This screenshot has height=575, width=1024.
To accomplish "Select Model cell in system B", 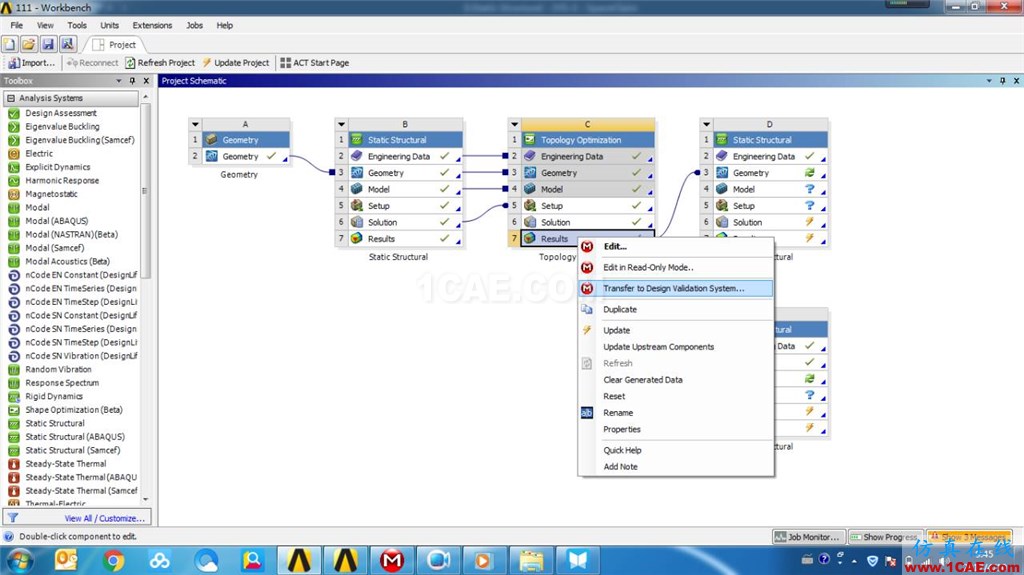I will [405, 189].
